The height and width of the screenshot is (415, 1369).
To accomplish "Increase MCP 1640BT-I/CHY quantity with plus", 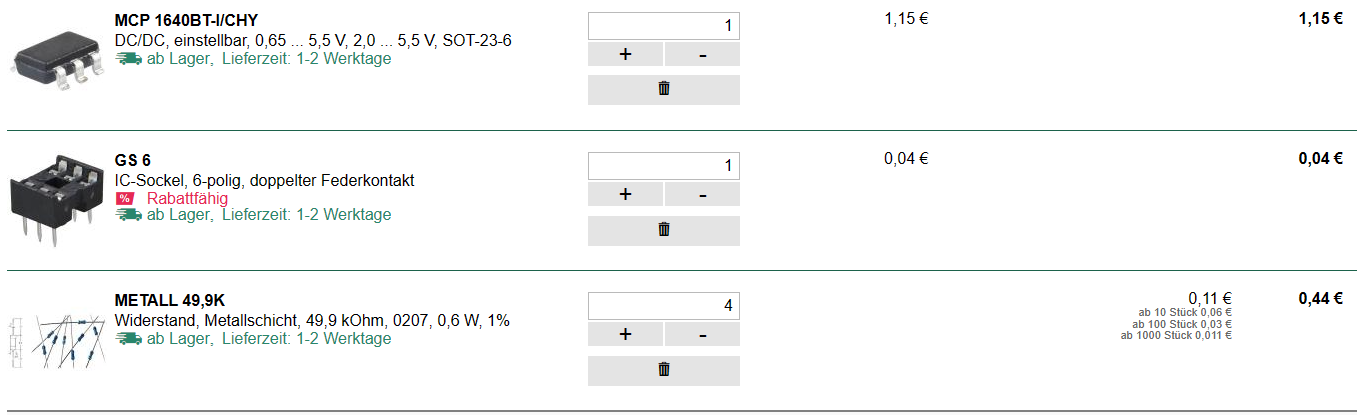I will click(x=625, y=54).
